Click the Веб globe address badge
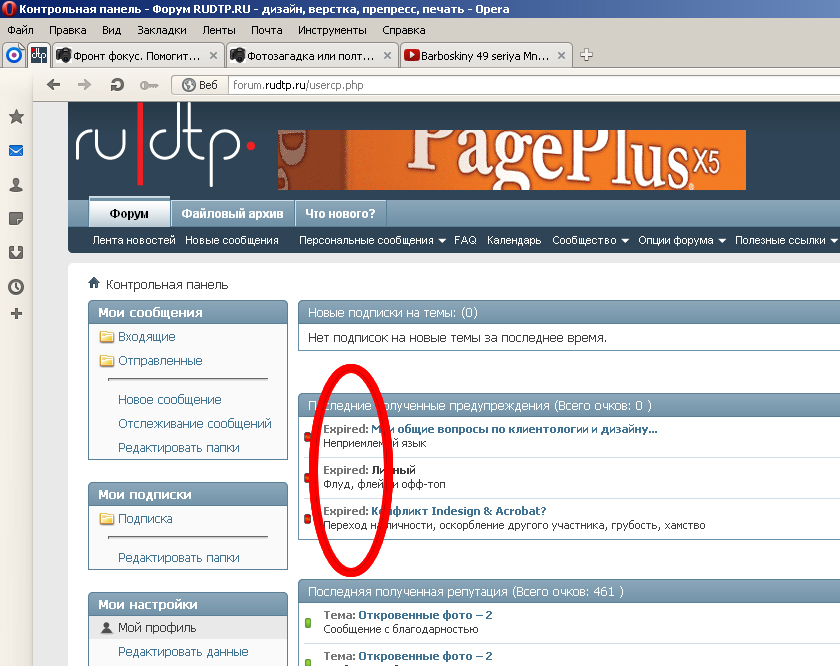Screen dimensions: 840x666 200,85
